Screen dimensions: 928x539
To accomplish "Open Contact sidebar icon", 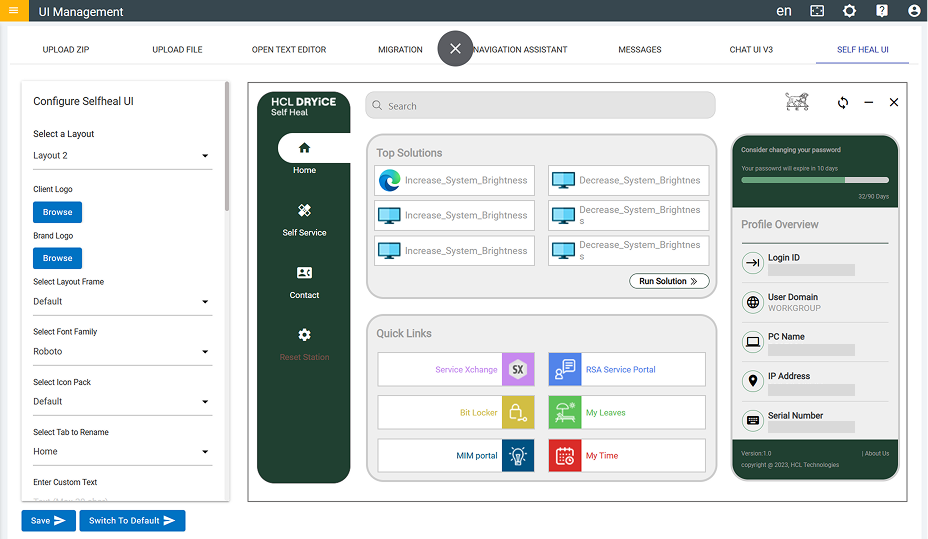I will [304, 273].
